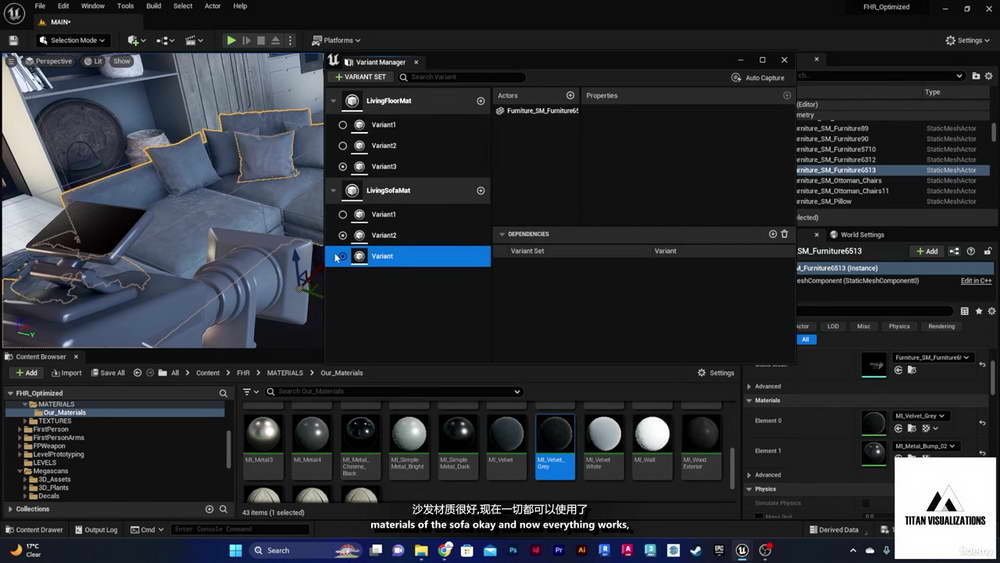Click the Search Variant field
The width and height of the screenshot is (1000, 563).
tap(462, 77)
